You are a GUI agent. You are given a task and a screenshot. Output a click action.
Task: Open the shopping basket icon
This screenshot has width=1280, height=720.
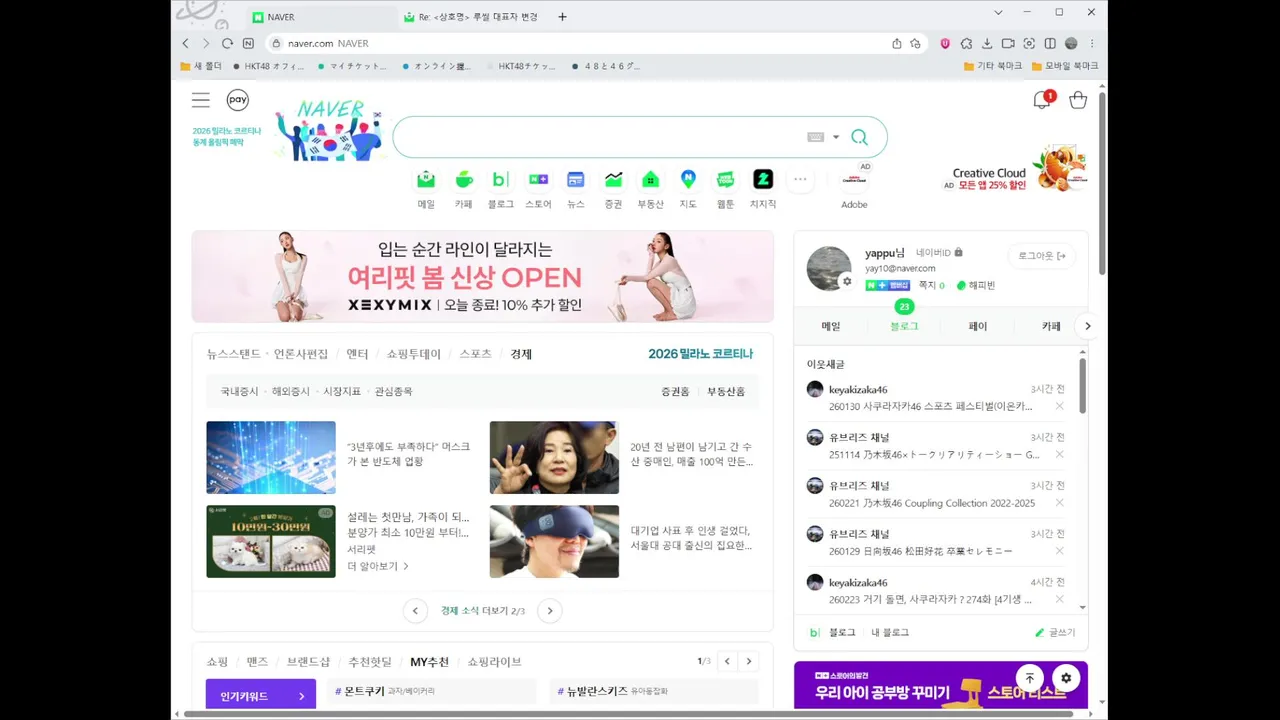click(x=1078, y=100)
